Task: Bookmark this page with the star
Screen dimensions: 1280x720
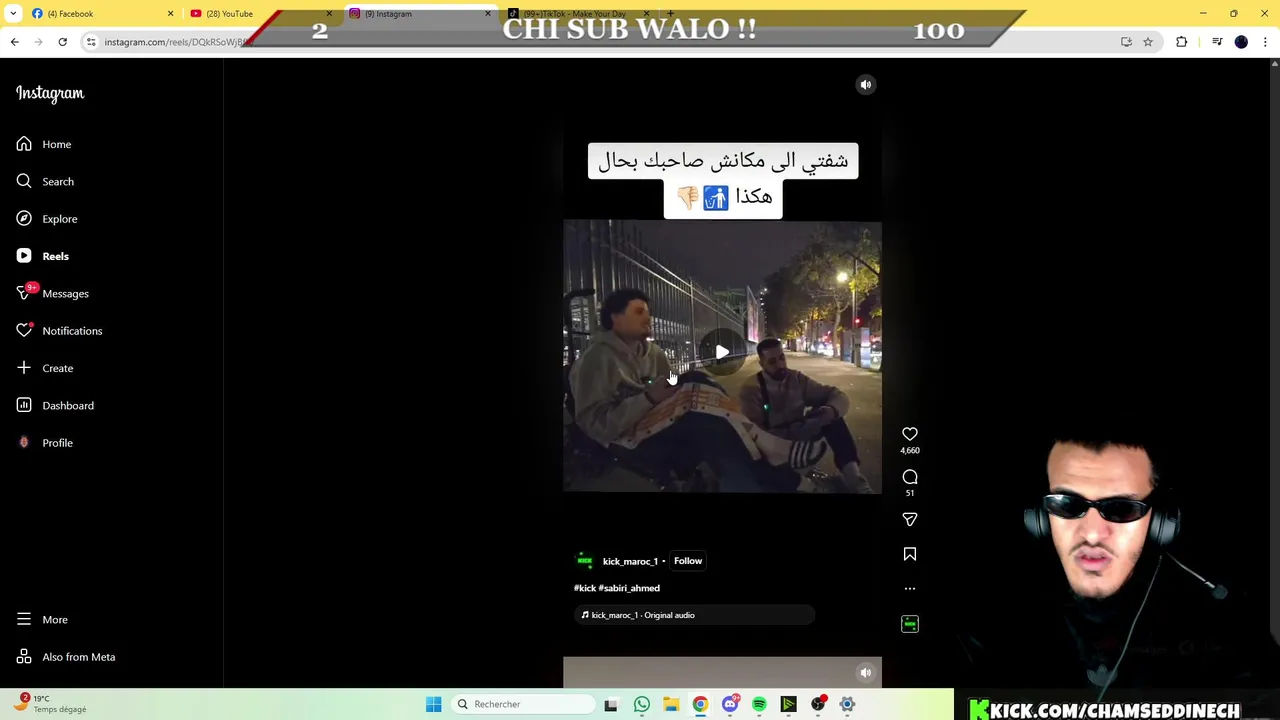Action: click(x=1148, y=42)
